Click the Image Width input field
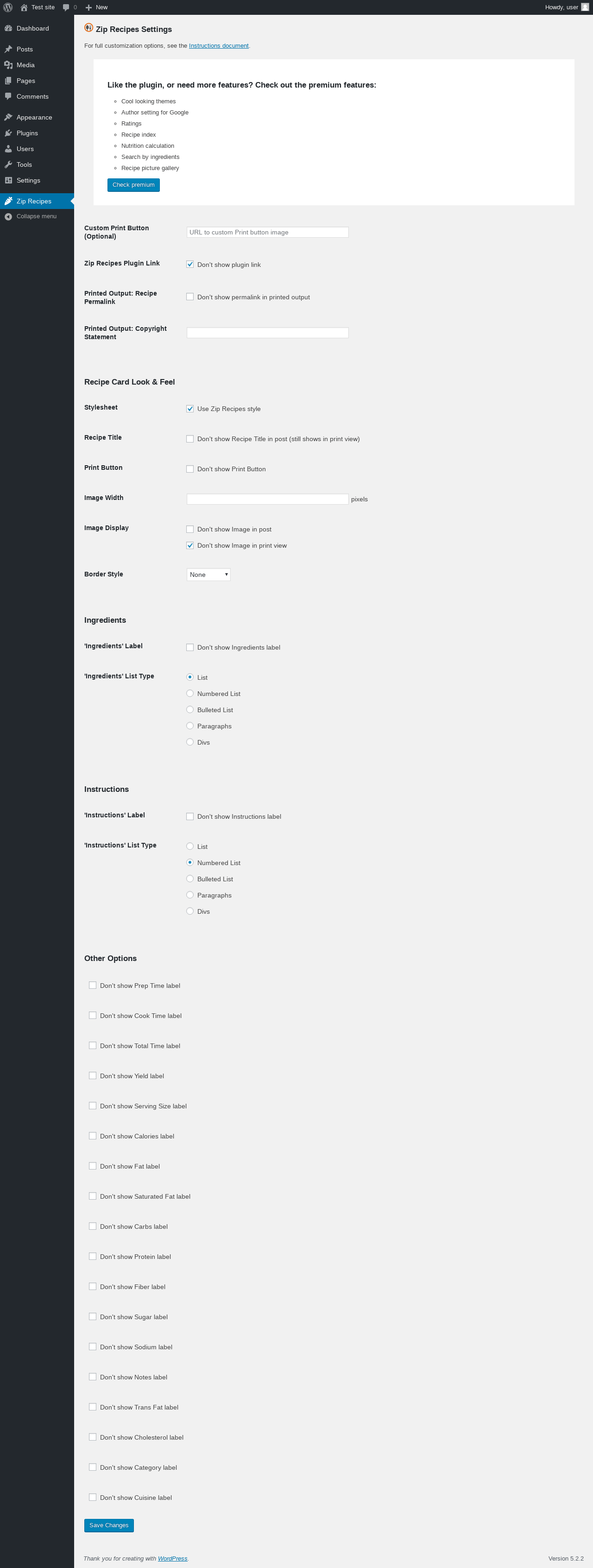This screenshot has width=593, height=1568. click(x=268, y=499)
